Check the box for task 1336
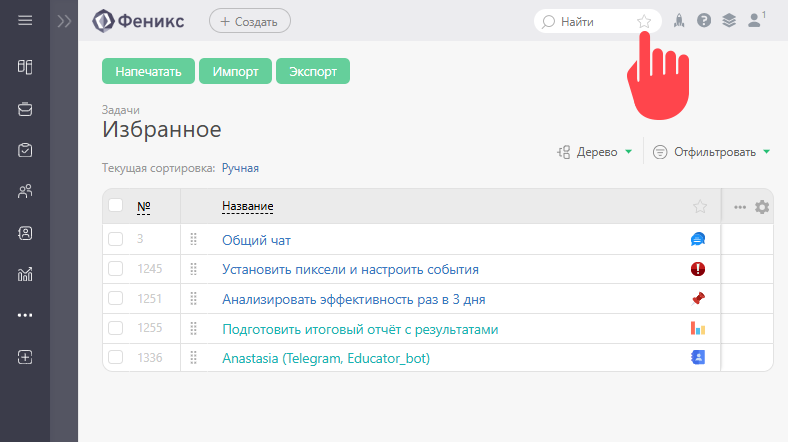 (x=116, y=357)
